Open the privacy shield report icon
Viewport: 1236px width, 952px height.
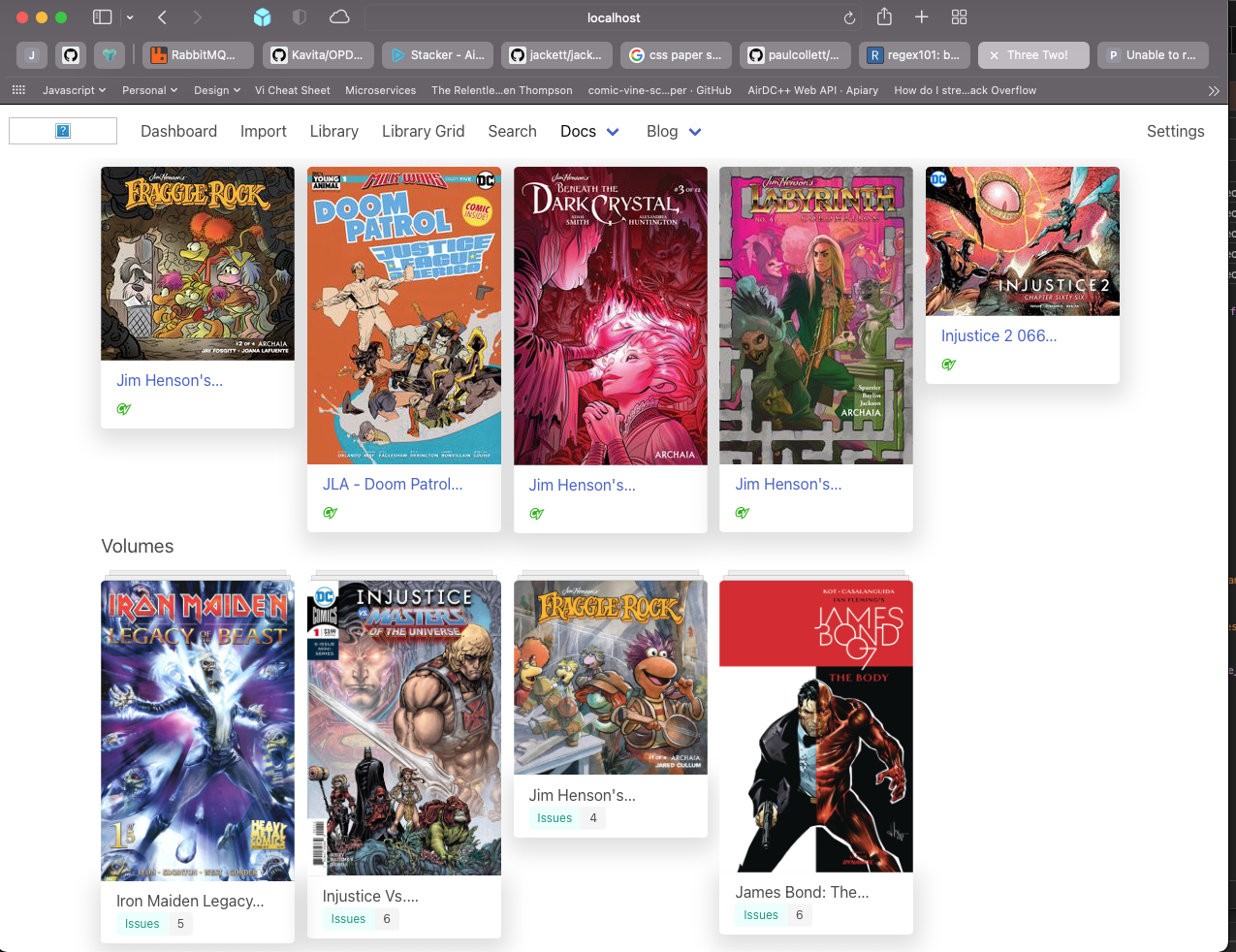(300, 17)
